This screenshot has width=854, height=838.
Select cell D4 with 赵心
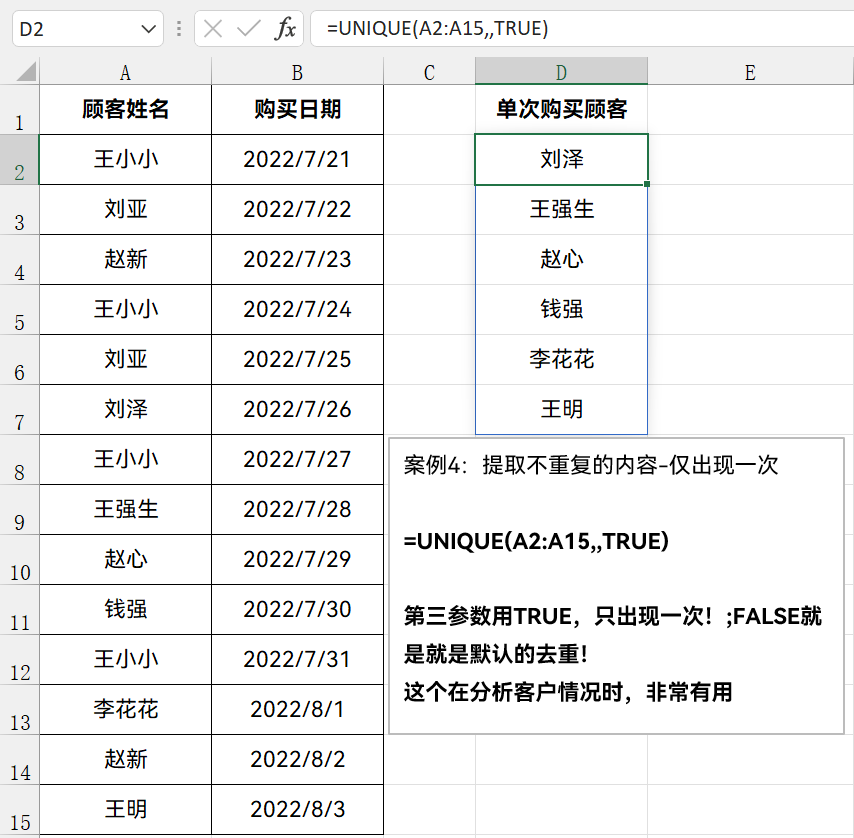pyautogui.click(x=562, y=260)
